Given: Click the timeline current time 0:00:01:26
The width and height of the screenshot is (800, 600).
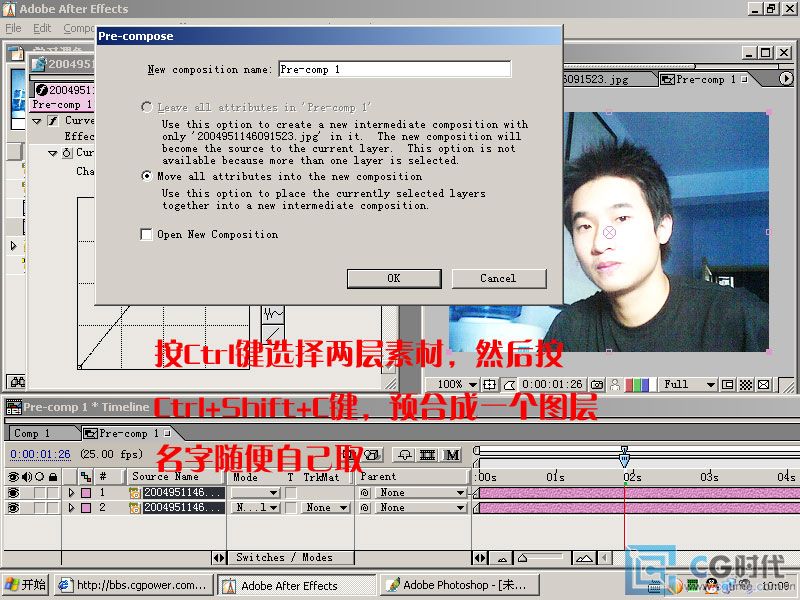Looking at the screenshot, I should [x=40, y=454].
